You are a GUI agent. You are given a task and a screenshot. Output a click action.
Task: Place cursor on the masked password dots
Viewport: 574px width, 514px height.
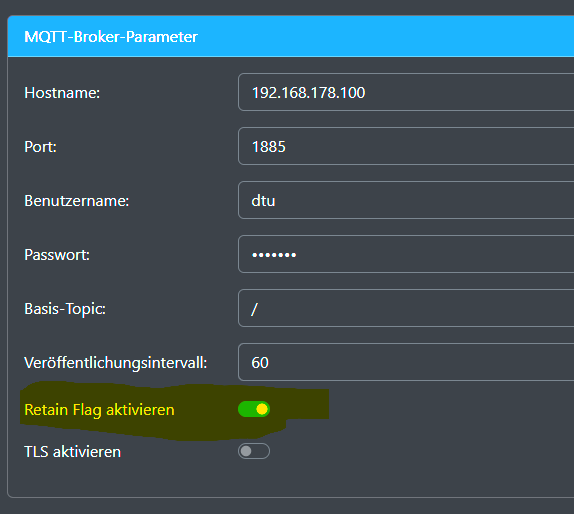pyautogui.click(x=274, y=255)
